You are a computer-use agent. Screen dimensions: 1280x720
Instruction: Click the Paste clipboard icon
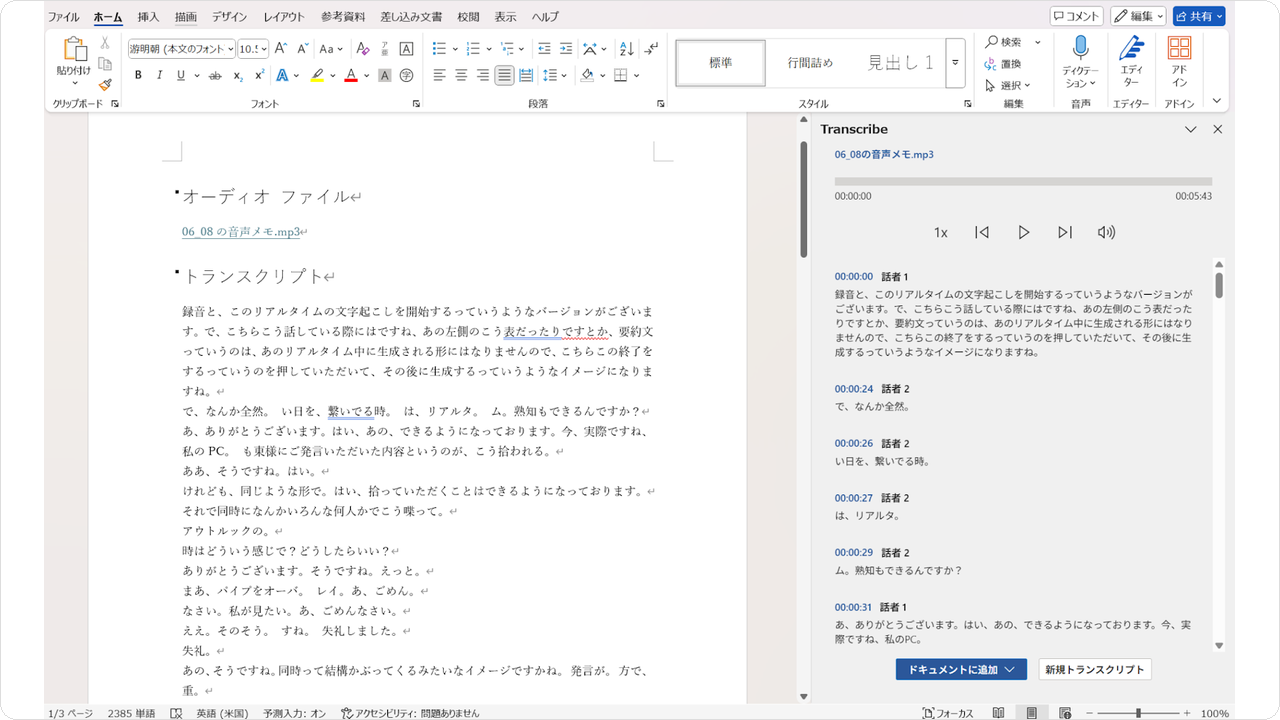74,50
